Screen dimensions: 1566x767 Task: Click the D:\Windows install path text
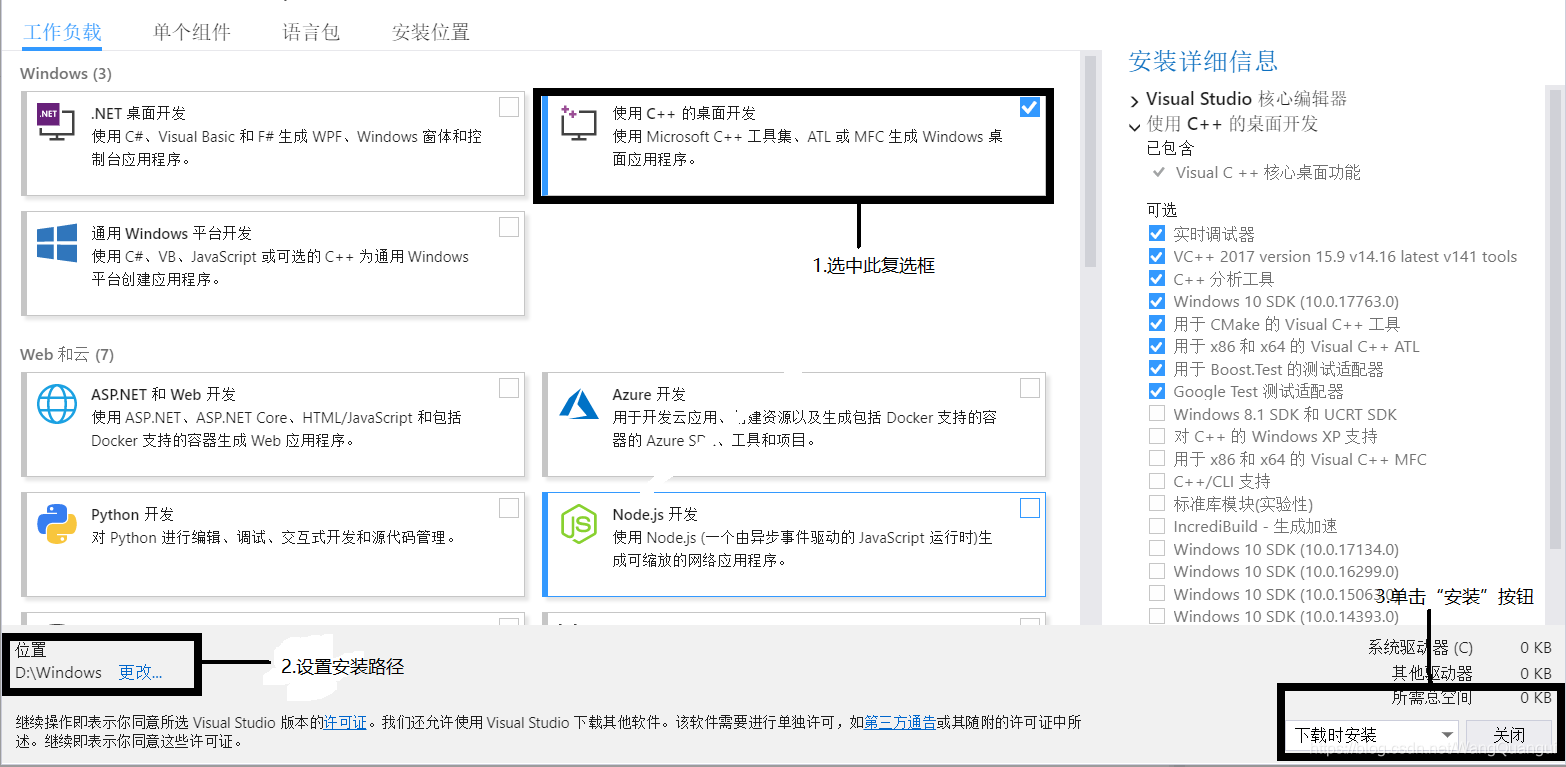(58, 673)
